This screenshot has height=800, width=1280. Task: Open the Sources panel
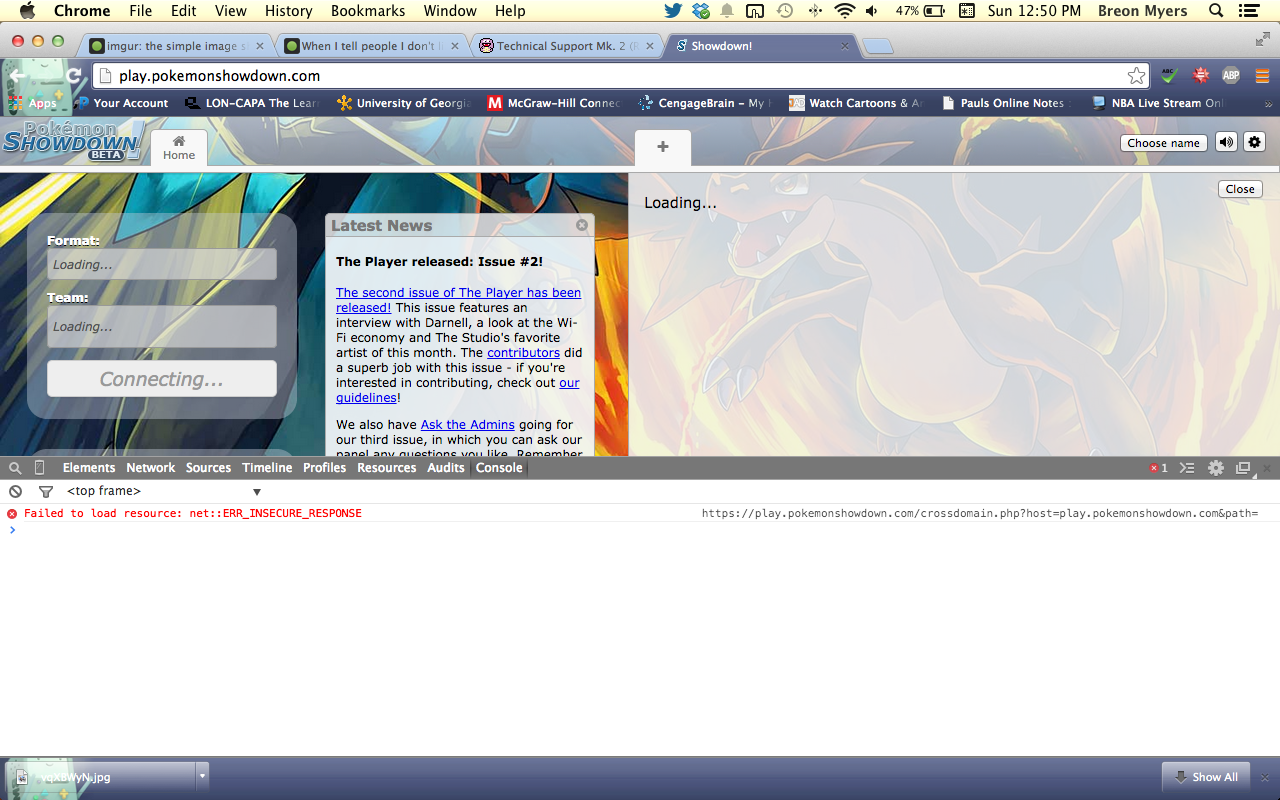(208, 468)
